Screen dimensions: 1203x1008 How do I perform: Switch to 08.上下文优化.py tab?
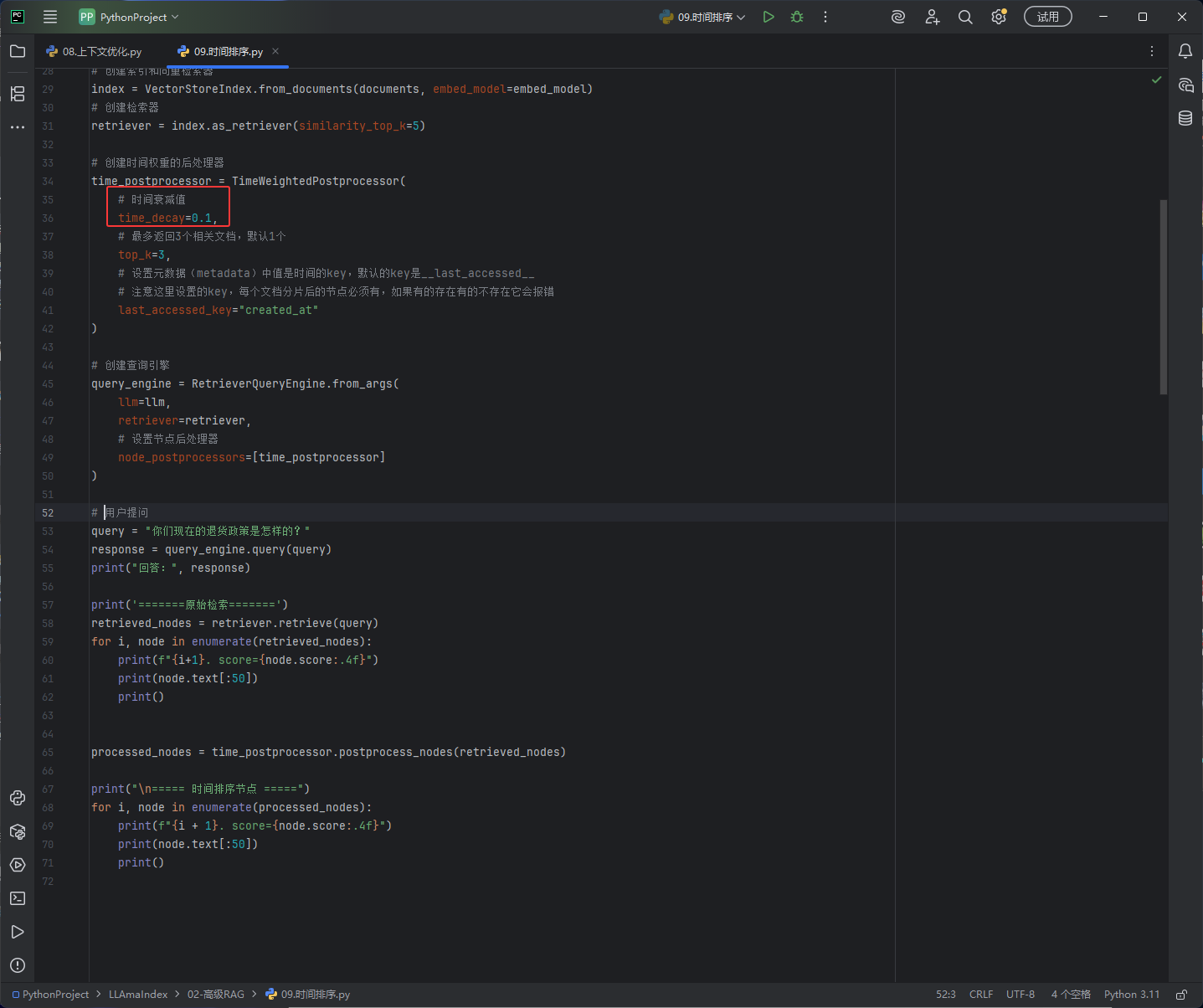pos(94,51)
